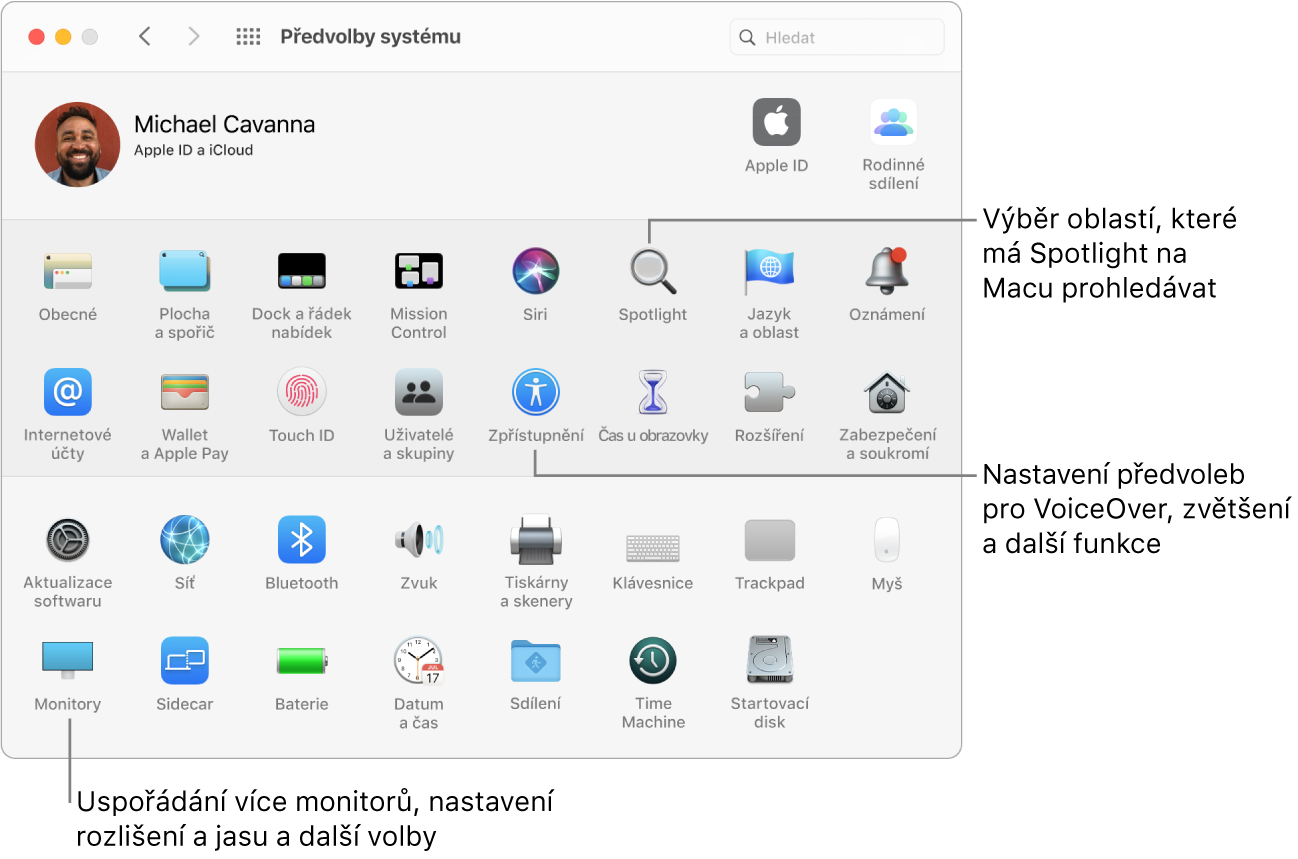This screenshot has width=1298, height=859.
Task: Open Touch ID preferences
Action: coord(302,392)
